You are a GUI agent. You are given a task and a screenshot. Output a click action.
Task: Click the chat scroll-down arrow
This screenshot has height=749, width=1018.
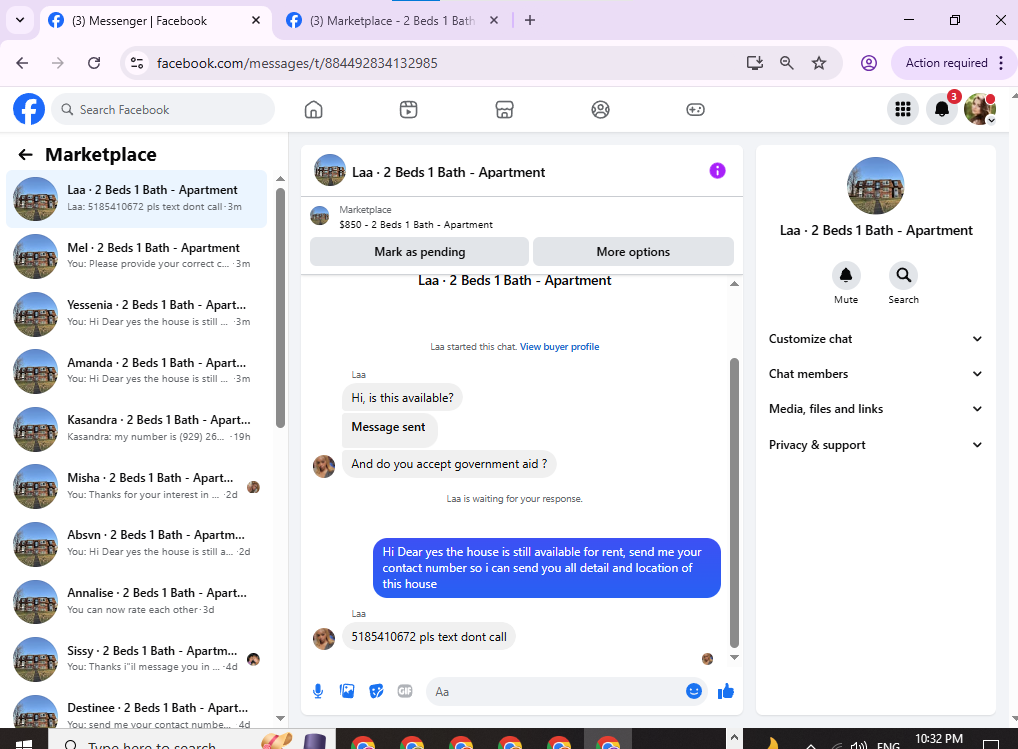[734, 657]
